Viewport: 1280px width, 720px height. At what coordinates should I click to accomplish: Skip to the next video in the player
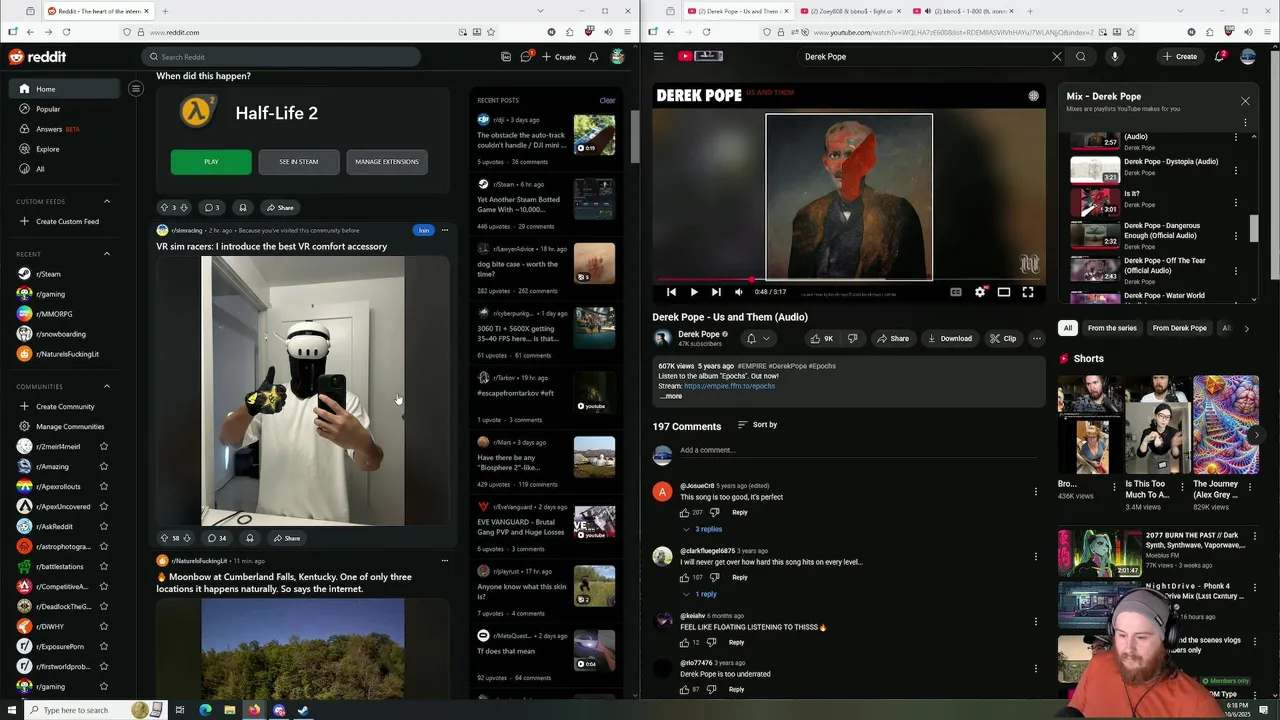pyautogui.click(x=716, y=292)
